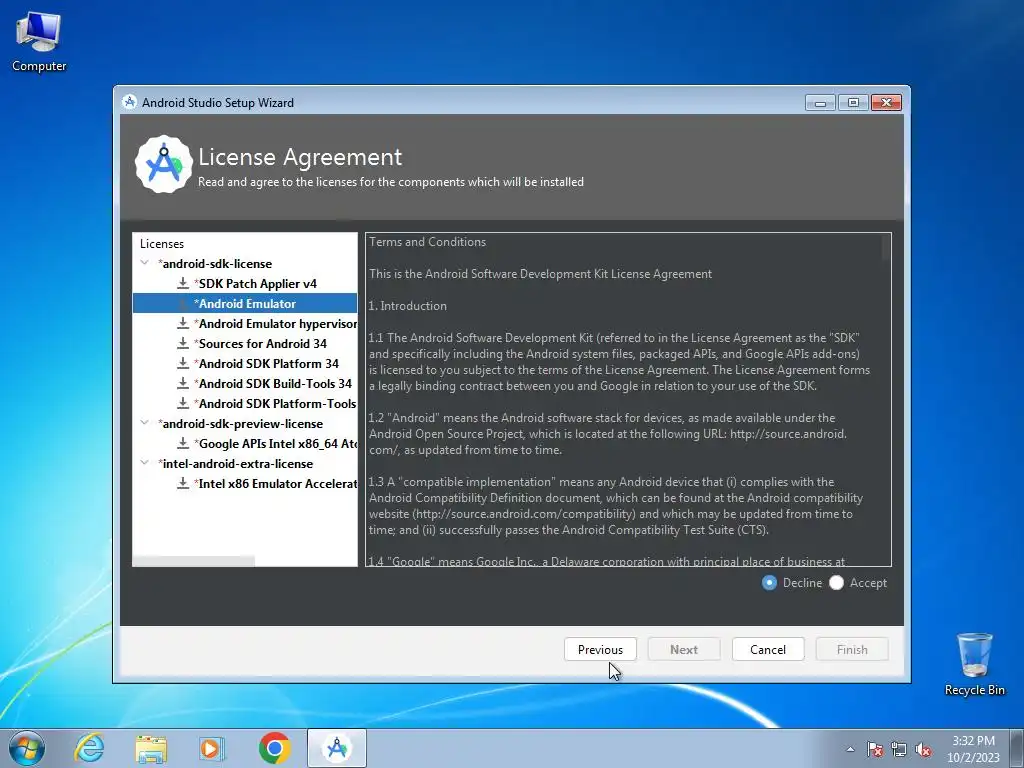1024x768 pixels.
Task: Click download icon beside Android SDK Platform 34
Action: 183,363
